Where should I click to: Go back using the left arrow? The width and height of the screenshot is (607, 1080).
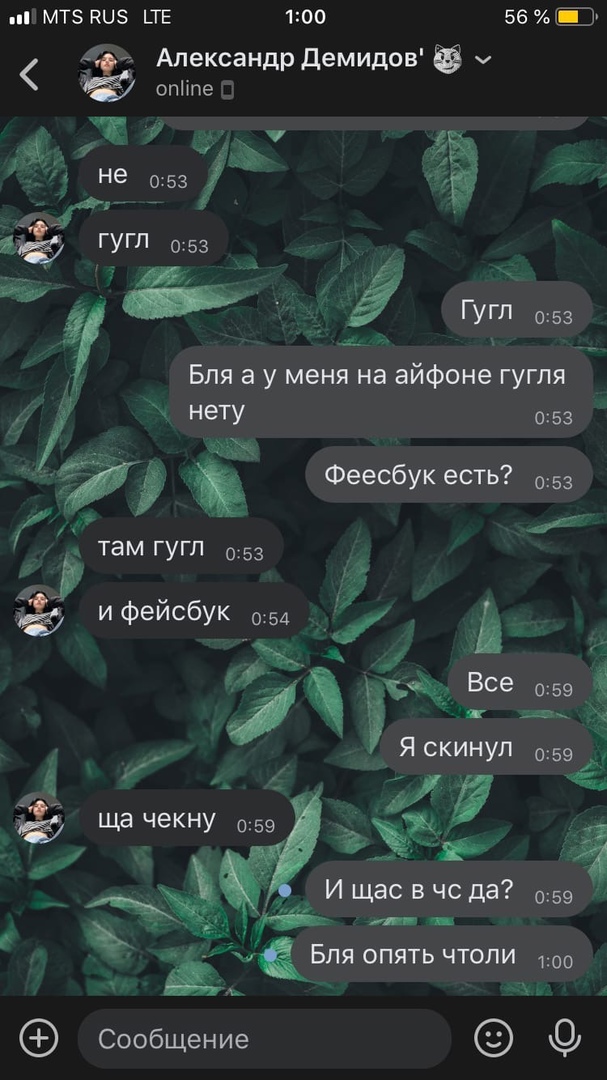click(29, 74)
